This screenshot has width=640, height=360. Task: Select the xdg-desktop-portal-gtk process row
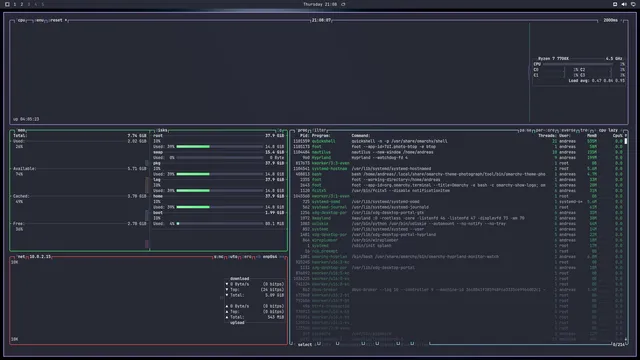tap(457, 213)
